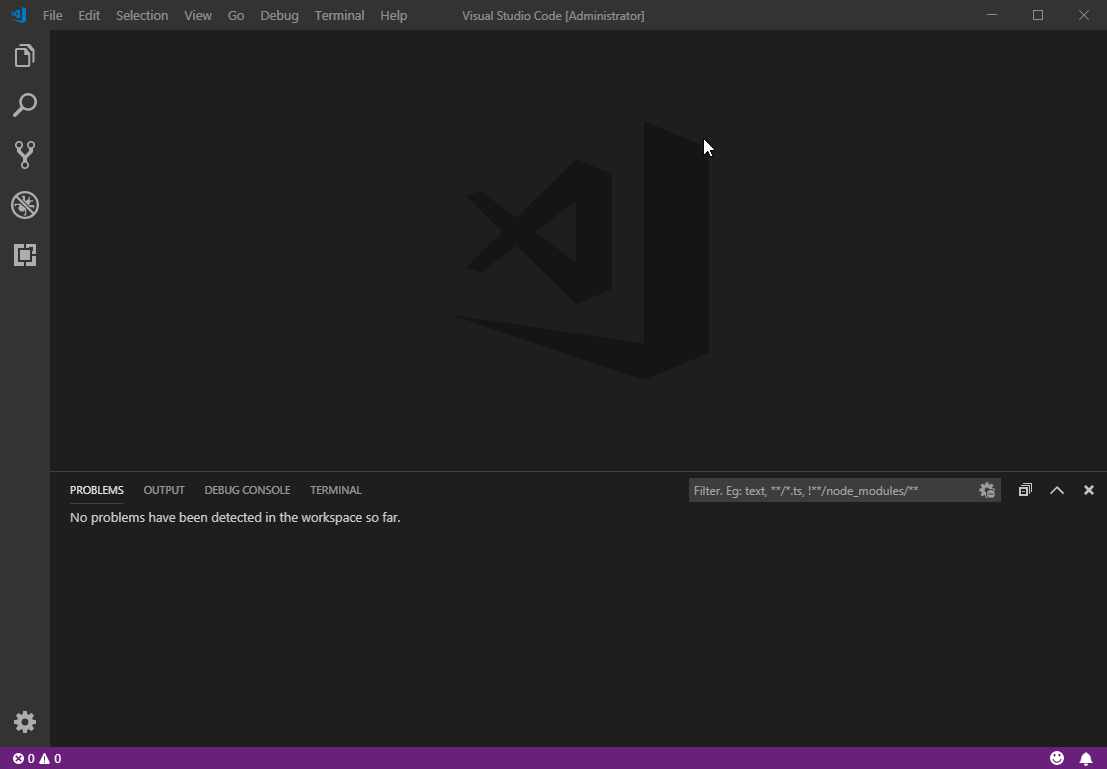Screen dimensions: 1107x769
Task: Open the Extensions view
Action: 25,255
